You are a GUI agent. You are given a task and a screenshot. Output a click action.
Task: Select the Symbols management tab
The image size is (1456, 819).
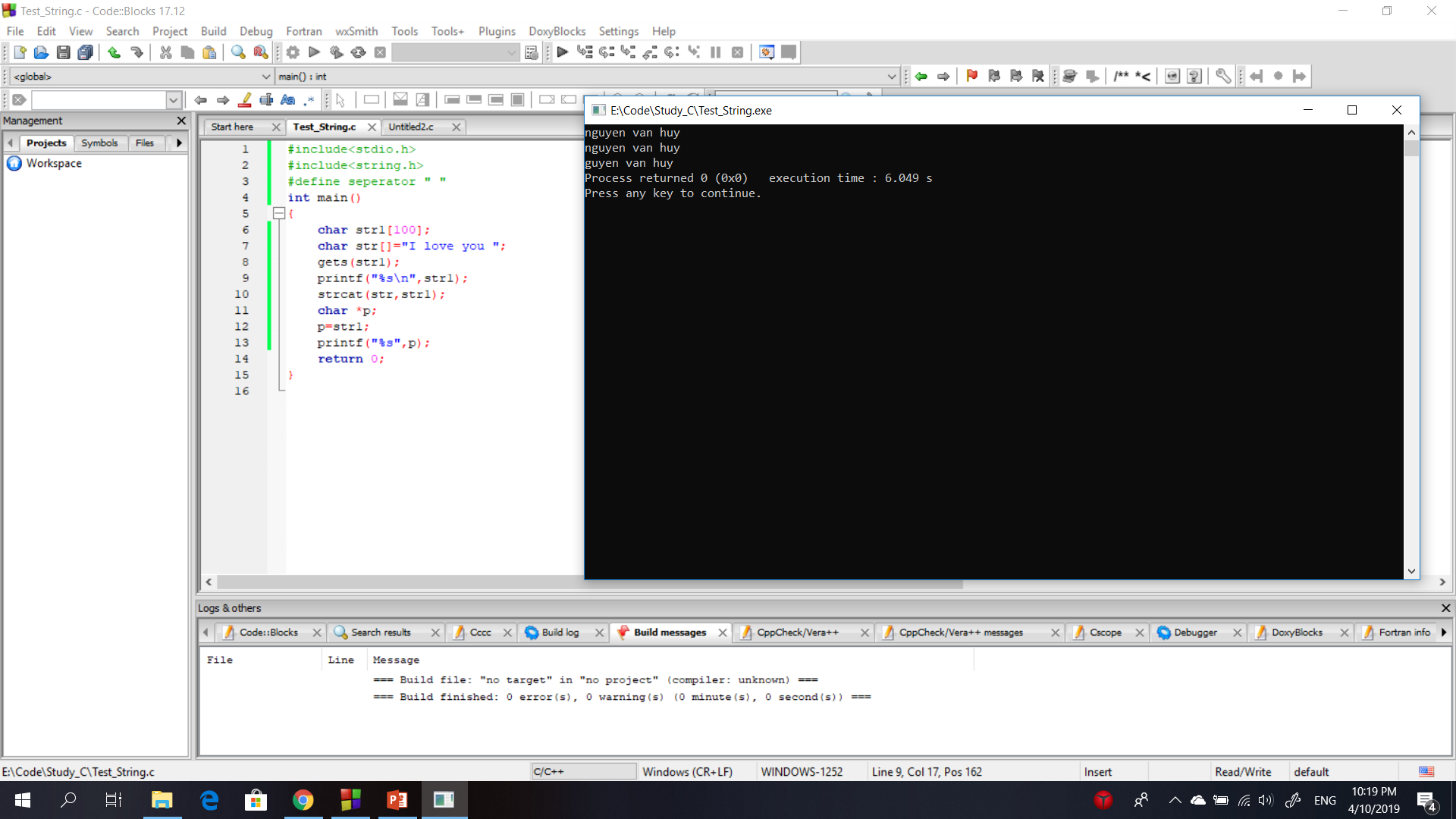pos(99,143)
